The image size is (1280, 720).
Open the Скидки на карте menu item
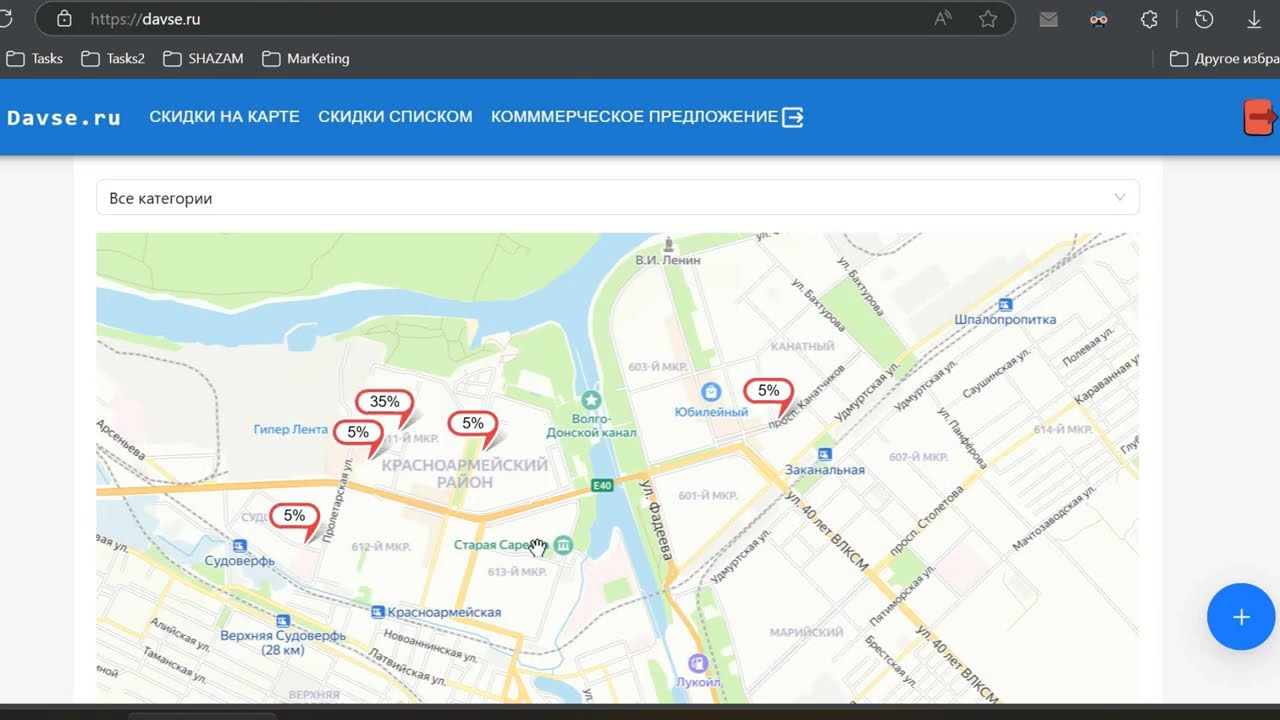pyautogui.click(x=224, y=117)
